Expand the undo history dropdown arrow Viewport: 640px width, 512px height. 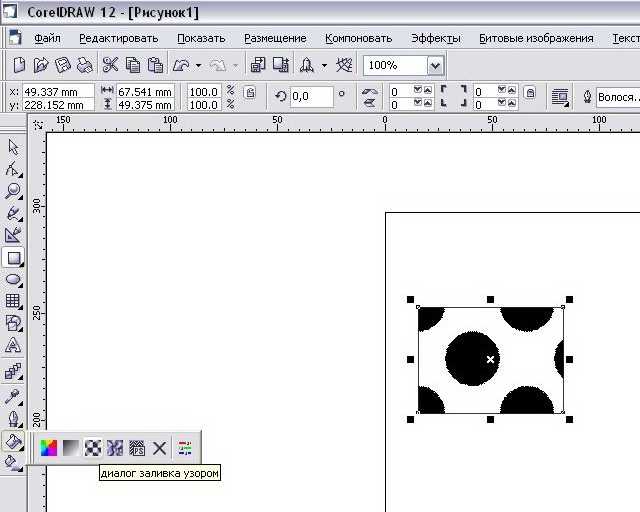coord(198,65)
